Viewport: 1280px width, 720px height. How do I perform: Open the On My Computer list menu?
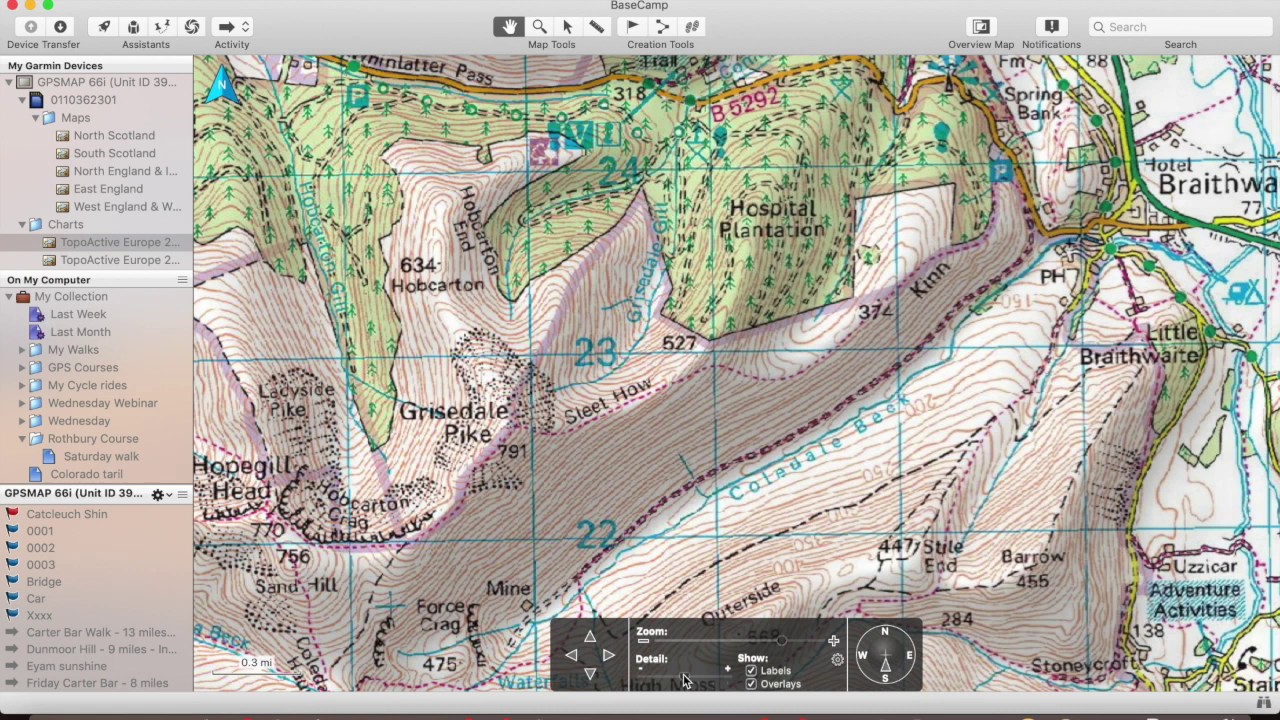click(x=182, y=280)
